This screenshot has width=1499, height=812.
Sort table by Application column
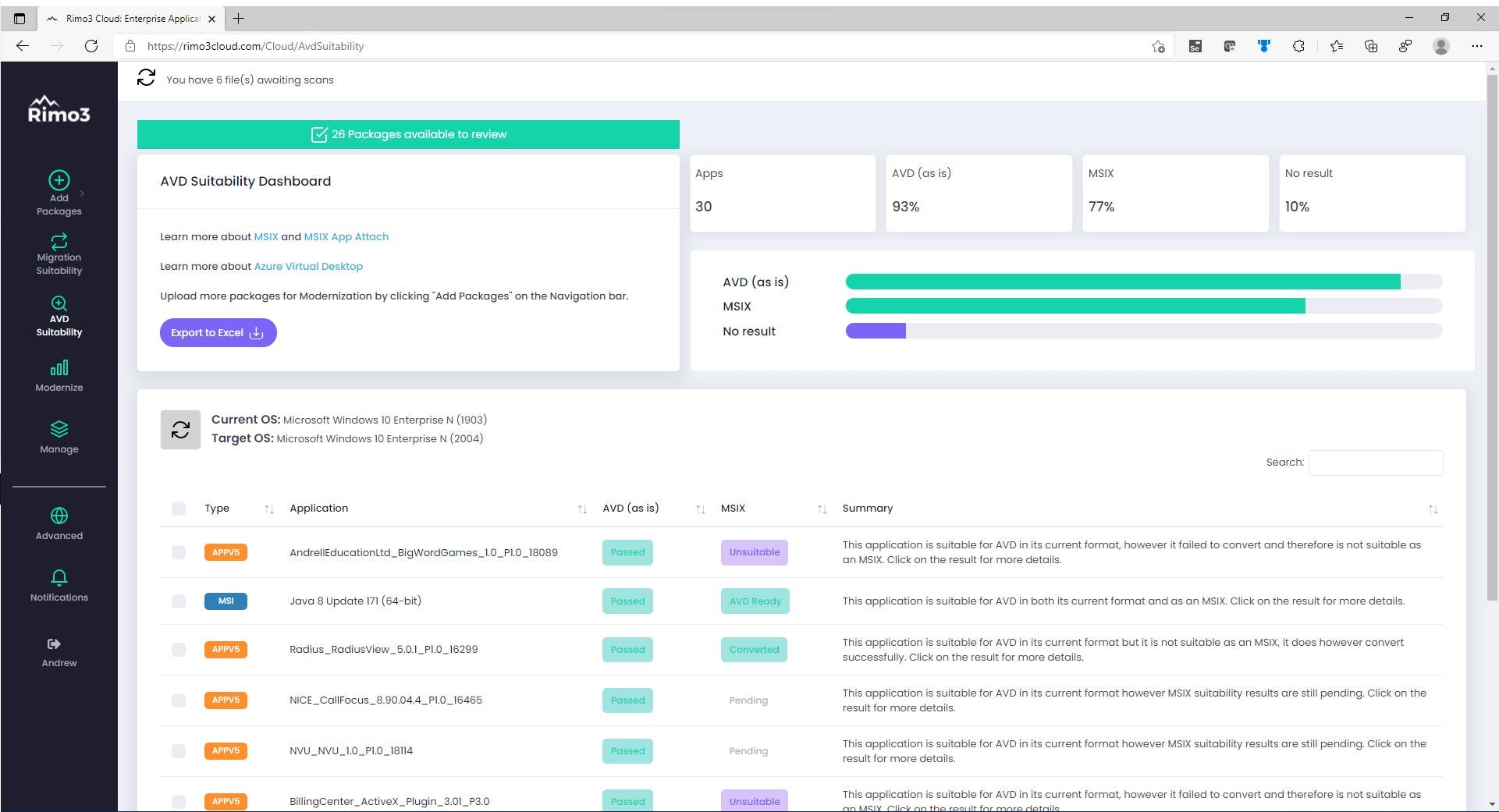pos(581,509)
